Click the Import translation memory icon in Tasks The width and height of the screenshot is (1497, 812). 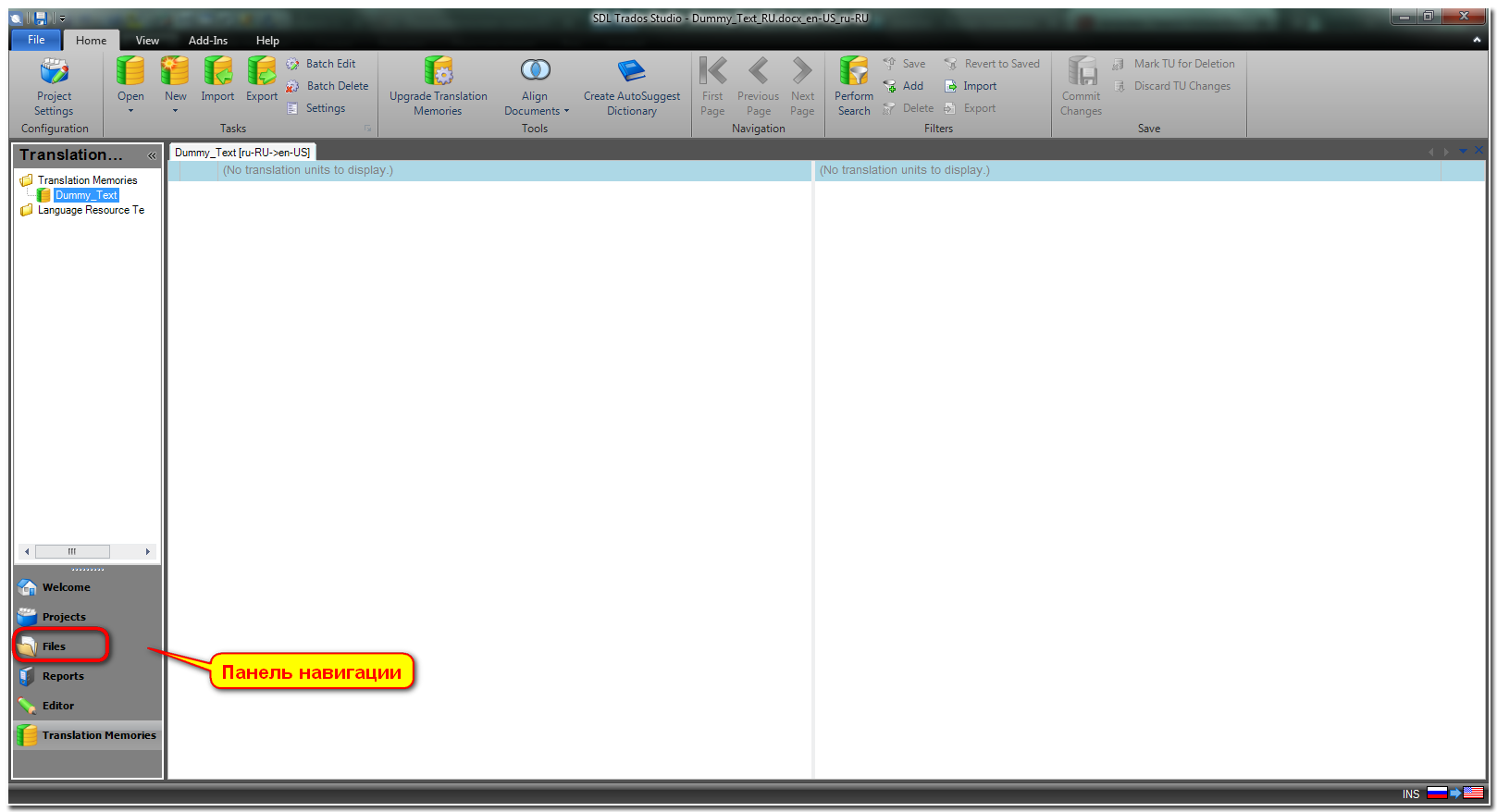pyautogui.click(x=217, y=71)
